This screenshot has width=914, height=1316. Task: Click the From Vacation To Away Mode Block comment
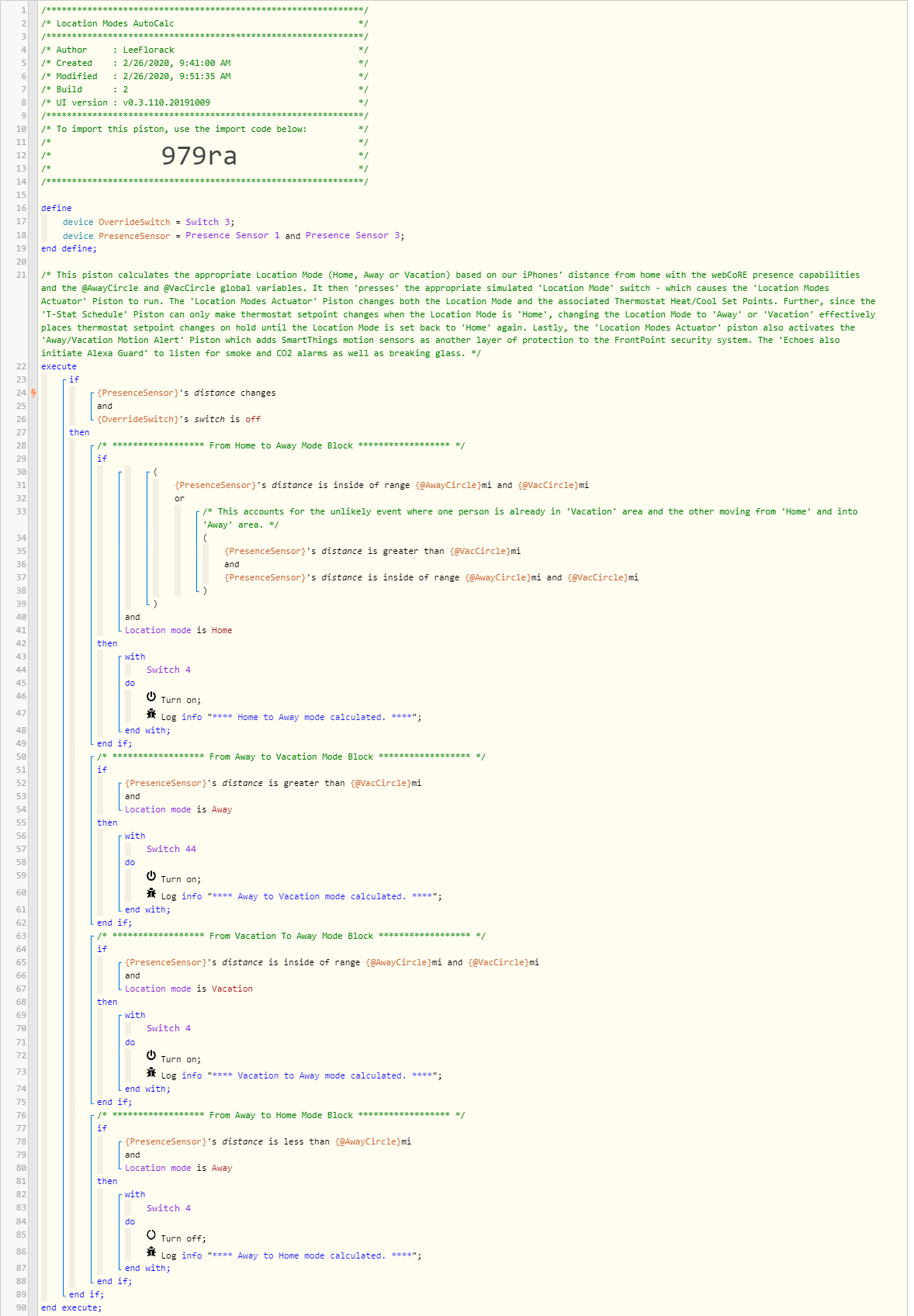click(x=291, y=936)
